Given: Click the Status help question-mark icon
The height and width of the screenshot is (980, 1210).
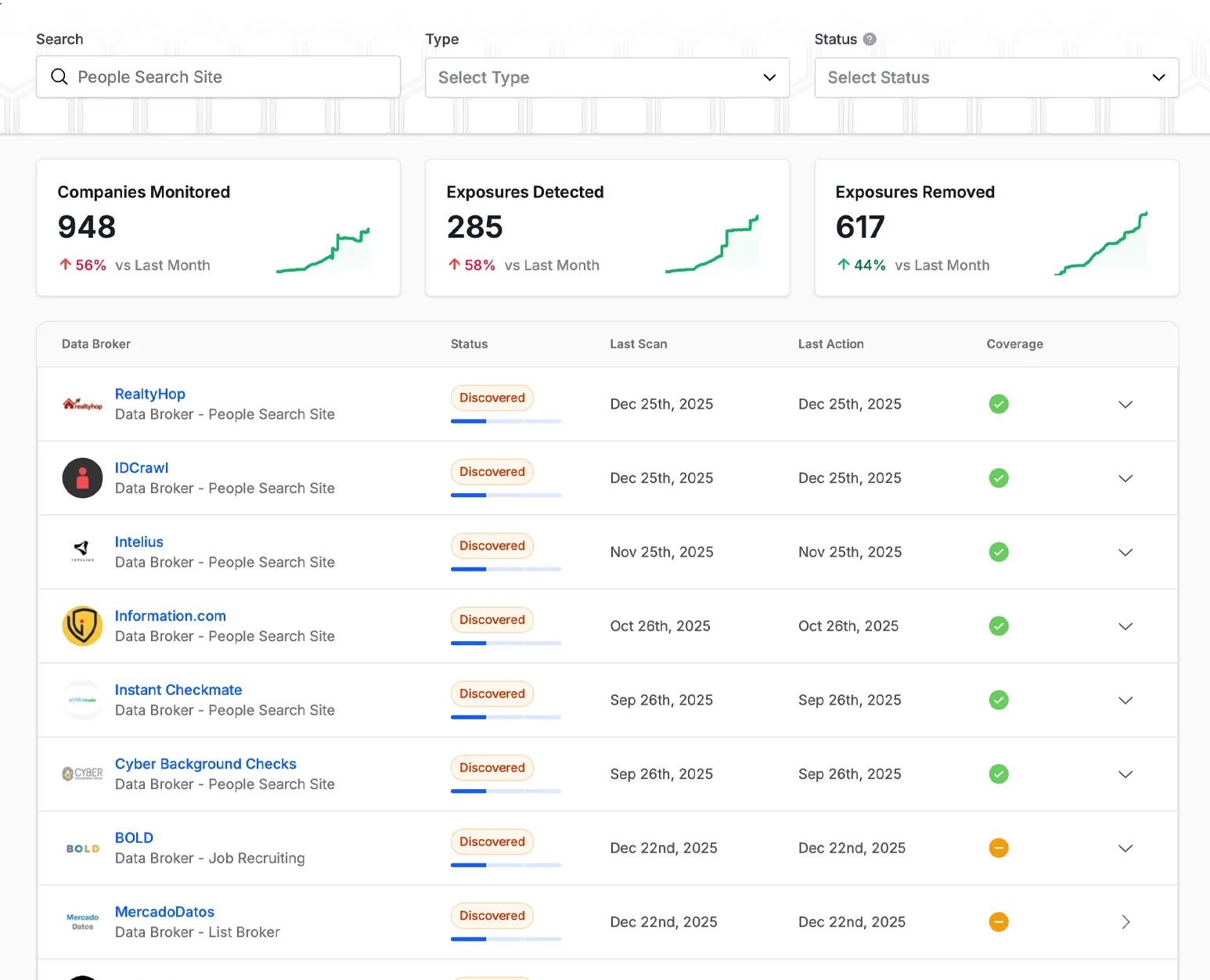Looking at the screenshot, I should 870,39.
